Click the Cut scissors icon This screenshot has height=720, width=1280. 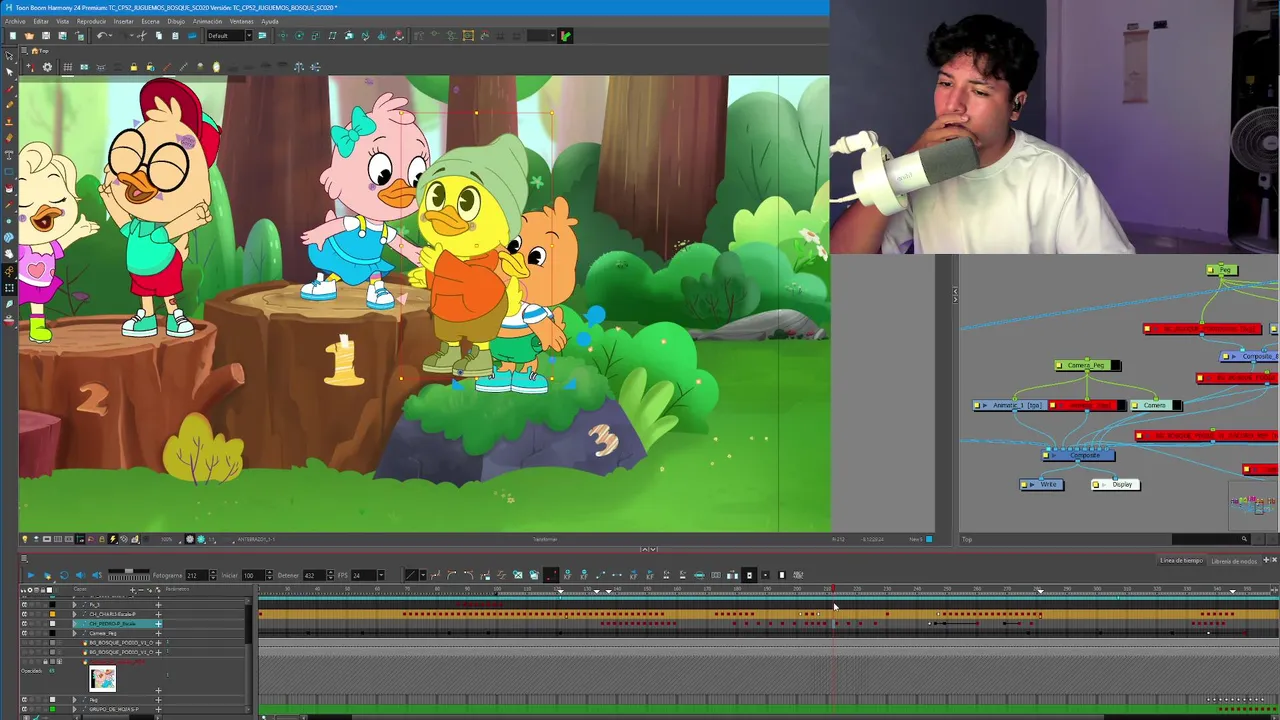(x=142, y=36)
